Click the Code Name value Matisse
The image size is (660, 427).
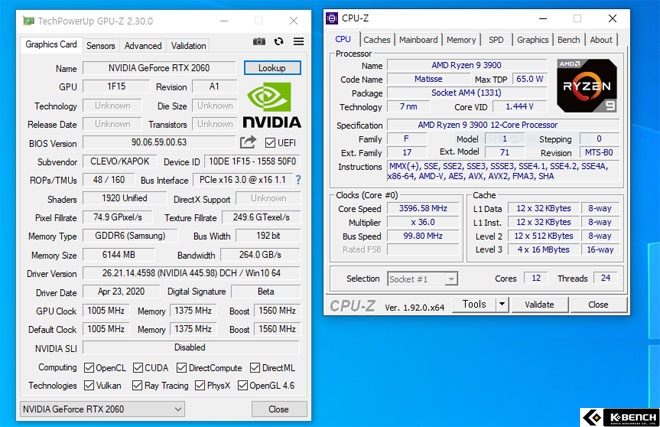coord(428,79)
